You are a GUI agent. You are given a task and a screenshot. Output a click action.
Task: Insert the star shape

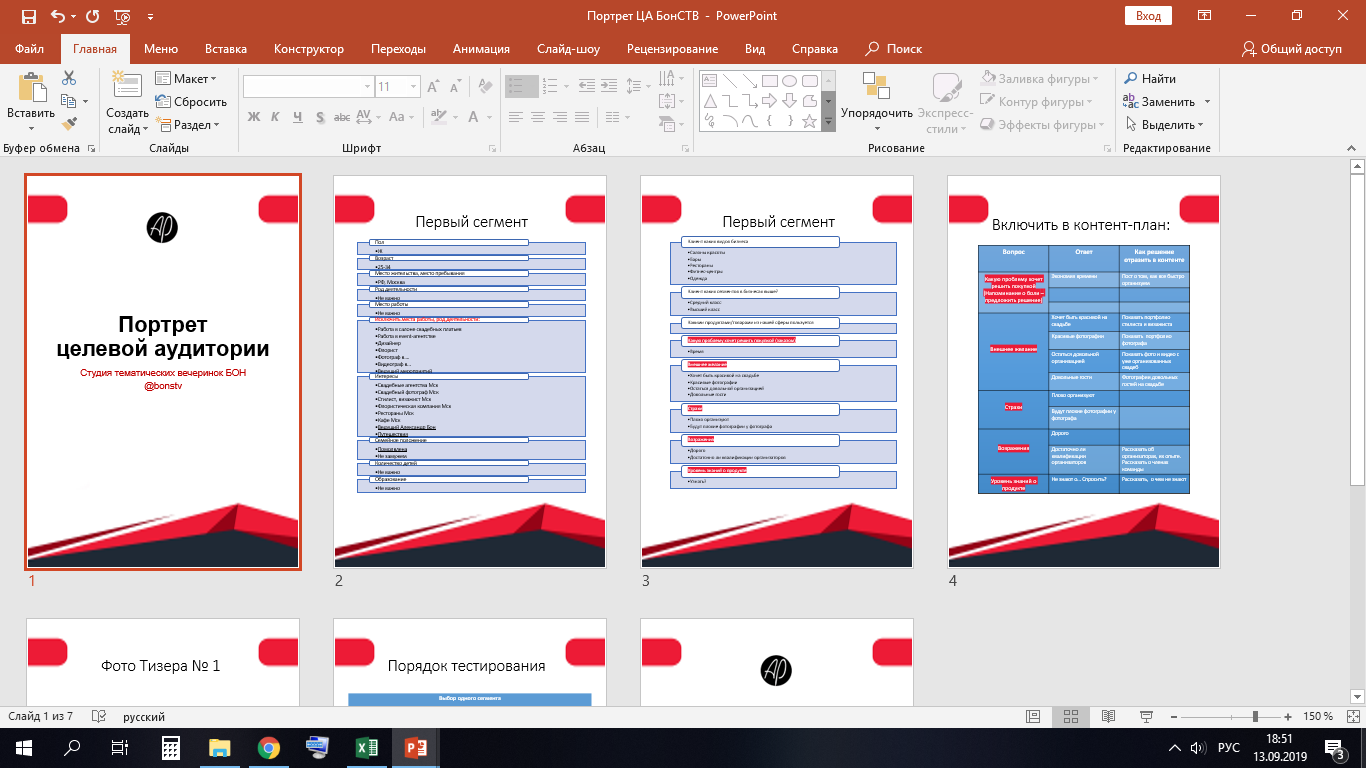point(808,121)
